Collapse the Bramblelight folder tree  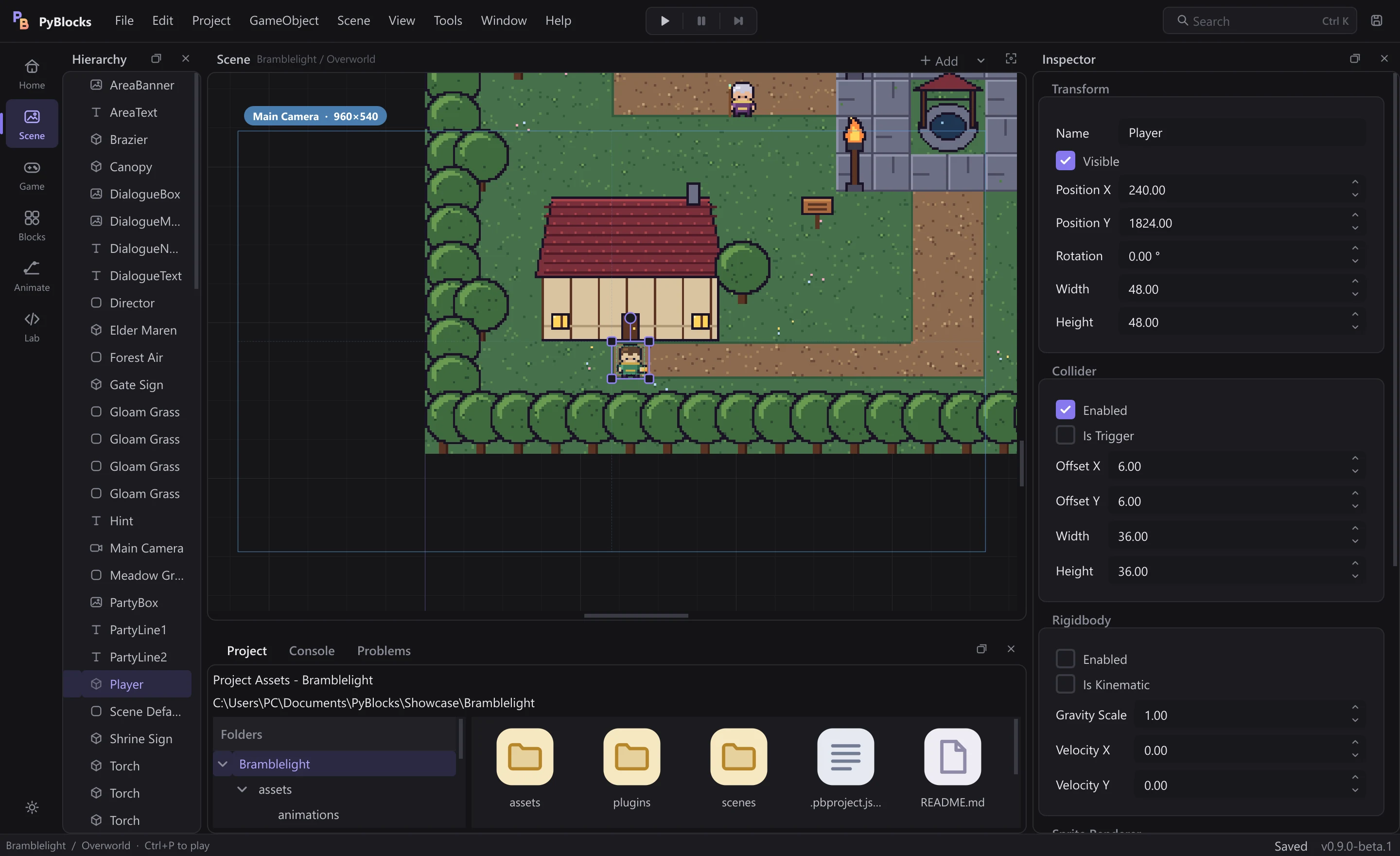223,764
